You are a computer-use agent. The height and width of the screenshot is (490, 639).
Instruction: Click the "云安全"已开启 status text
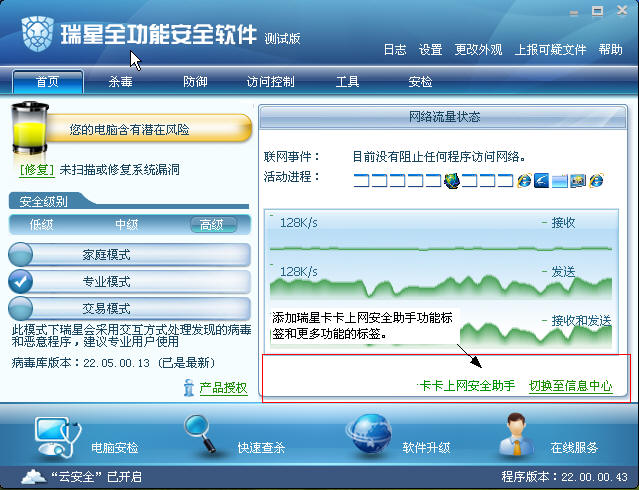(x=96, y=477)
